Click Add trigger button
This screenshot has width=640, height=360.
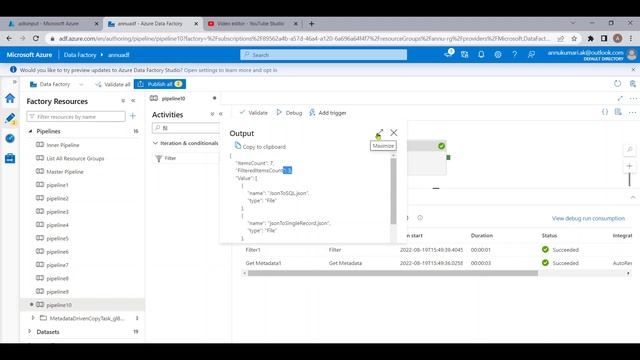point(328,113)
